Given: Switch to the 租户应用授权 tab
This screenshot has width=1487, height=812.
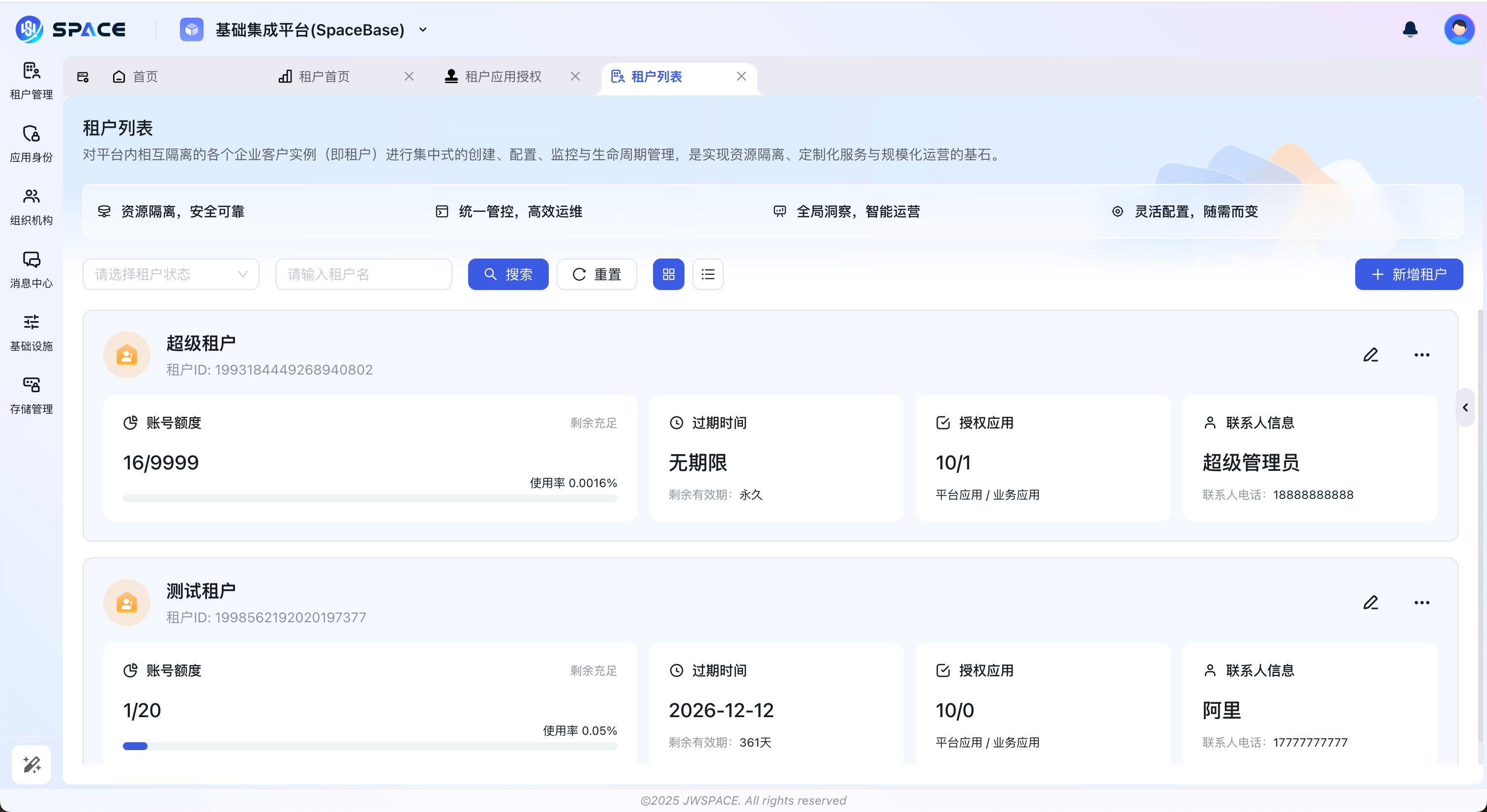Looking at the screenshot, I should [x=503, y=76].
